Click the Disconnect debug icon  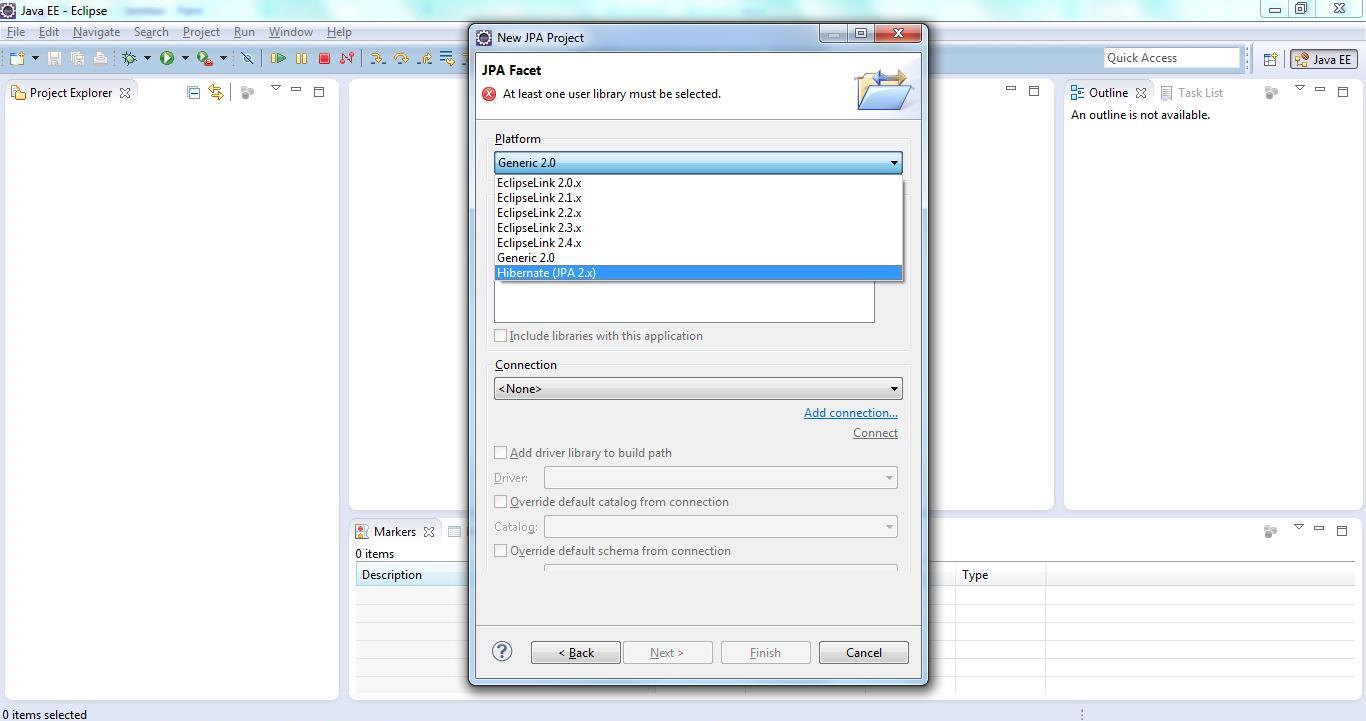pyautogui.click(x=347, y=58)
